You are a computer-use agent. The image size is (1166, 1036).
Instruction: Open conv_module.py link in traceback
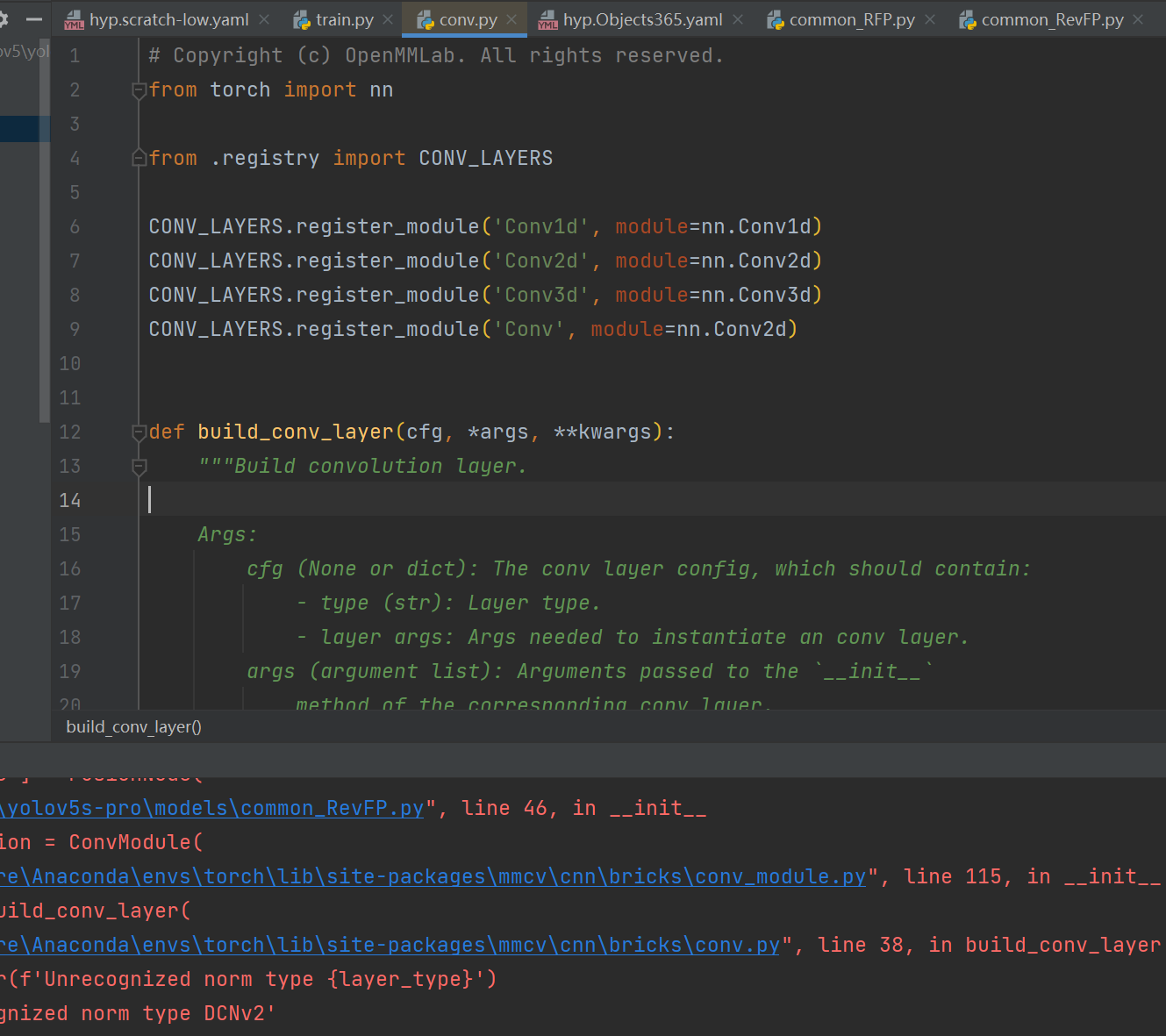point(433,876)
